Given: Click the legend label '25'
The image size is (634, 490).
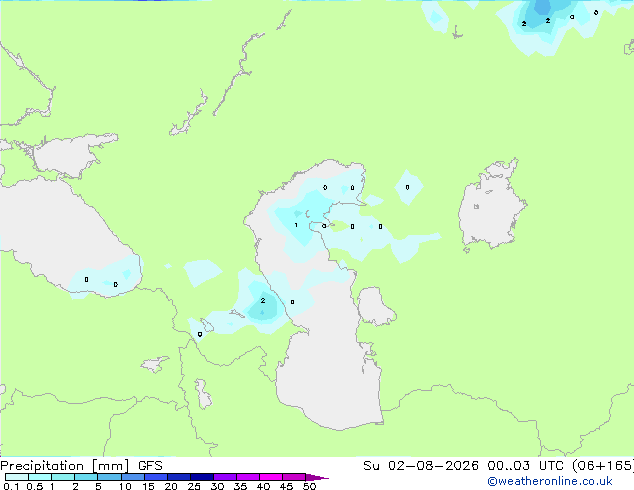Looking at the screenshot, I should pyautogui.click(x=194, y=486).
